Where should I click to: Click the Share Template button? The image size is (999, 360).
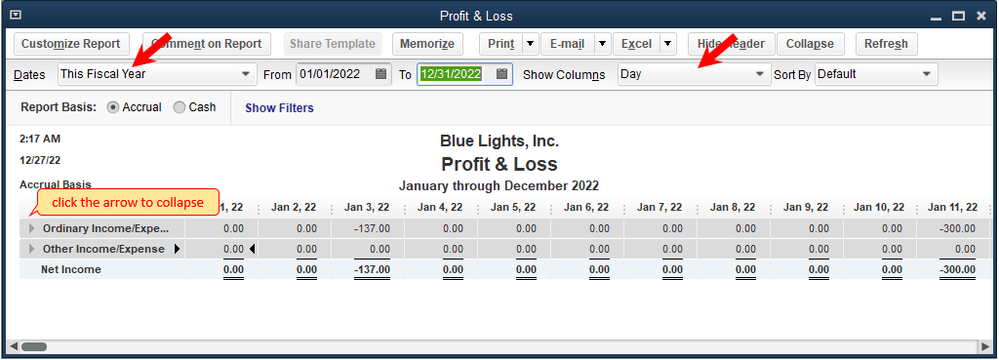(x=332, y=44)
